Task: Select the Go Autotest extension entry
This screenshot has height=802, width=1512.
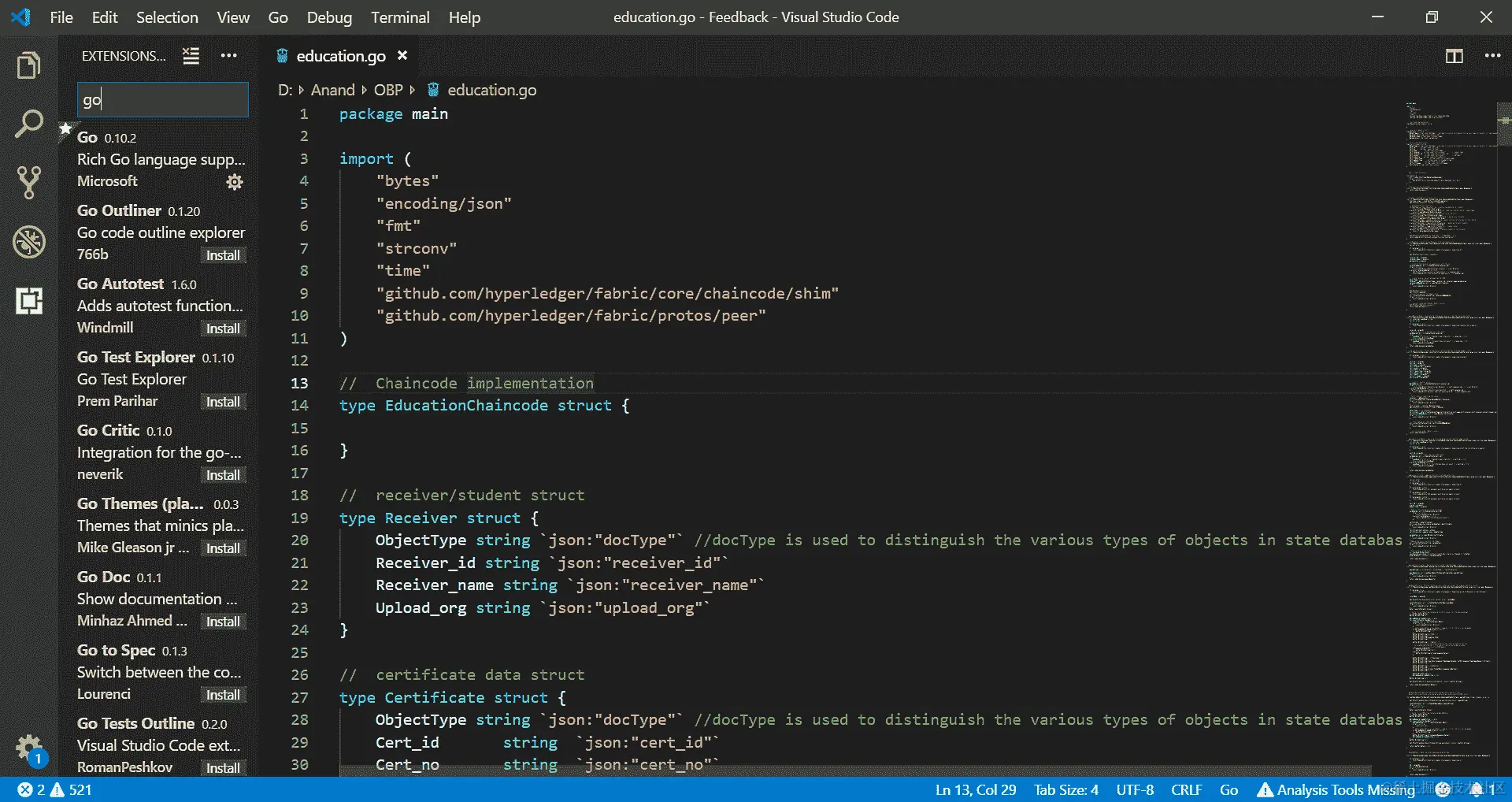Action: (x=158, y=306)
